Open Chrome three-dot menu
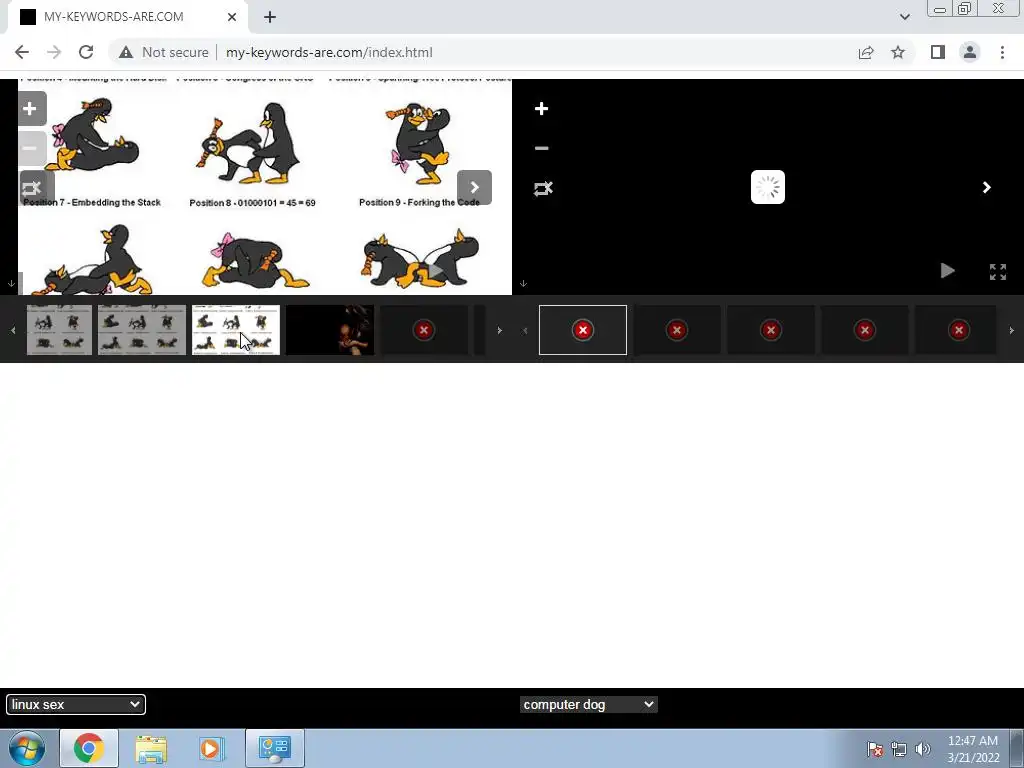This screenshot has height=768, width=1024. coord(1002,52)
